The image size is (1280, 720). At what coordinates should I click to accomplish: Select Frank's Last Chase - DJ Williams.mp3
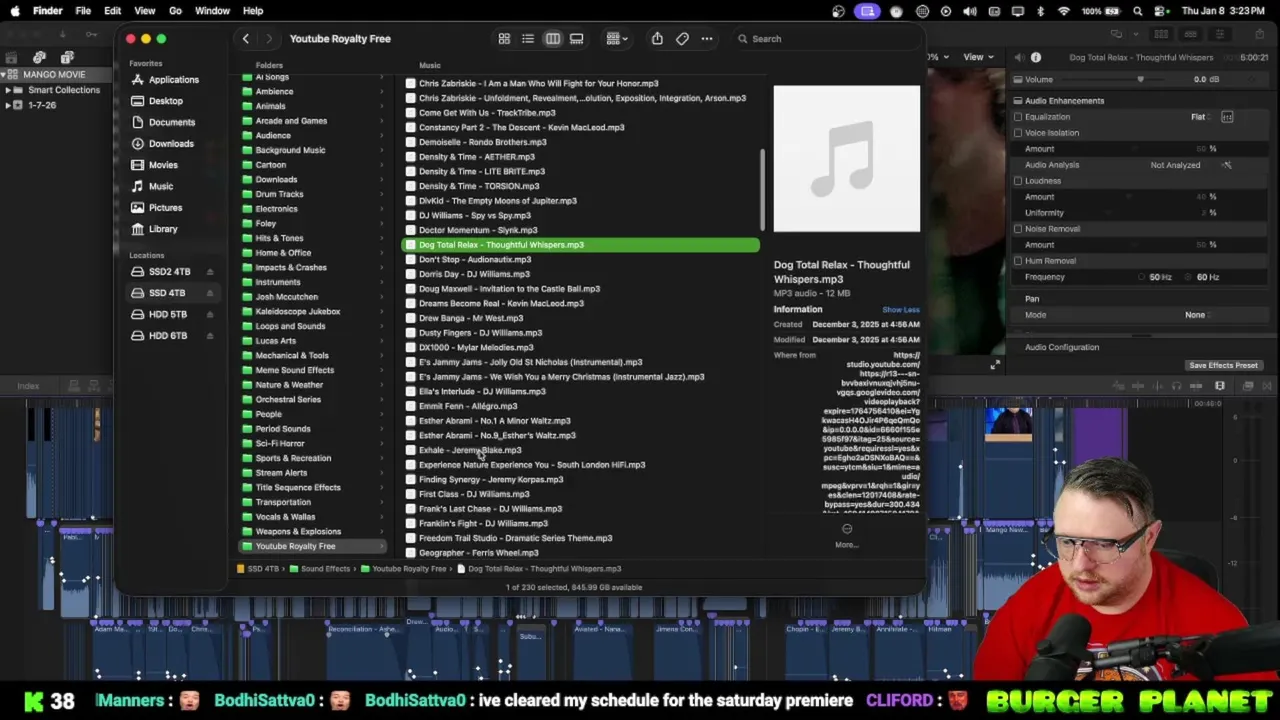(x=490, y=509)
